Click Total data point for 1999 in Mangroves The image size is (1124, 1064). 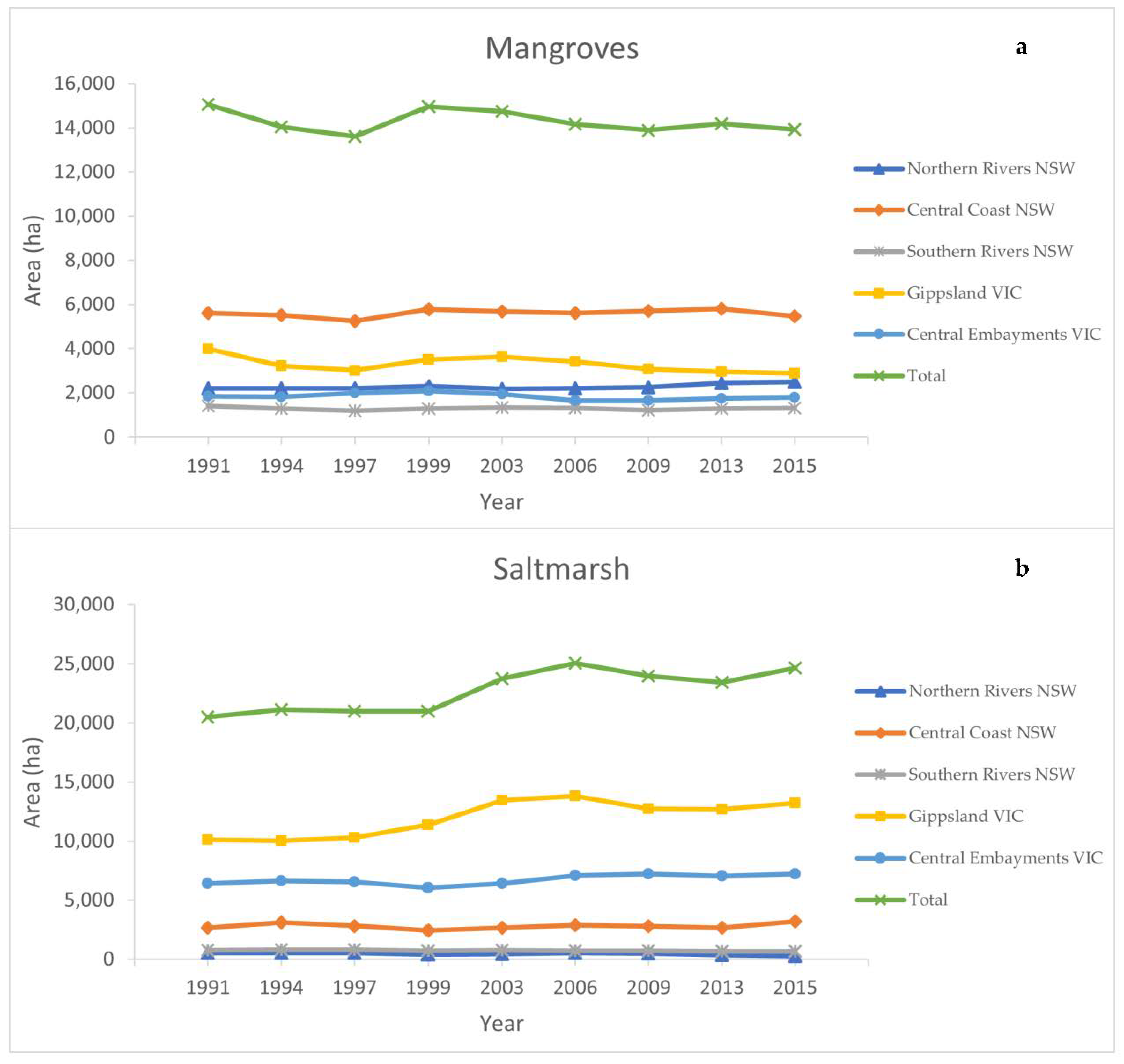click(x=428, y=106)
